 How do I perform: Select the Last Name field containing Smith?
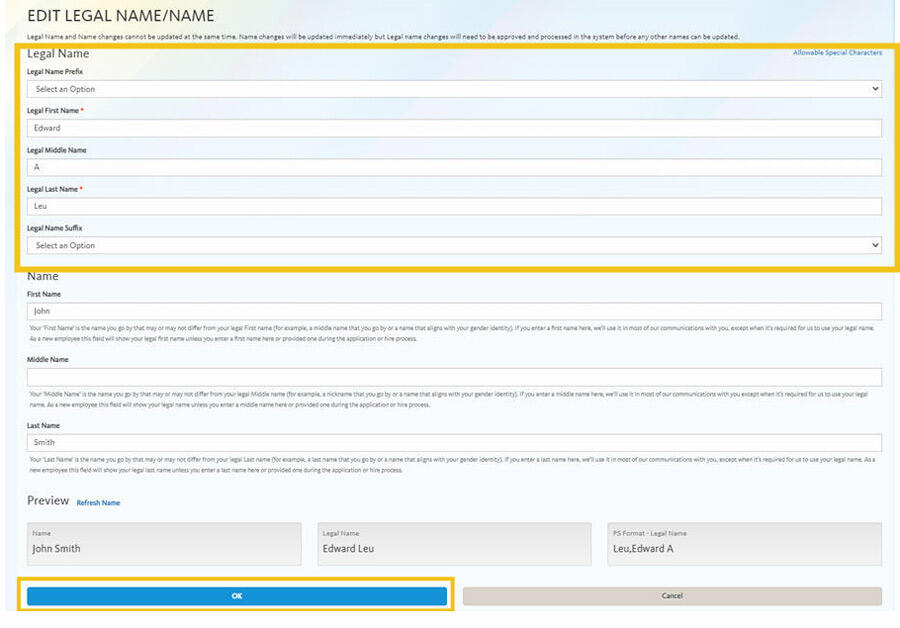(450, 441)
